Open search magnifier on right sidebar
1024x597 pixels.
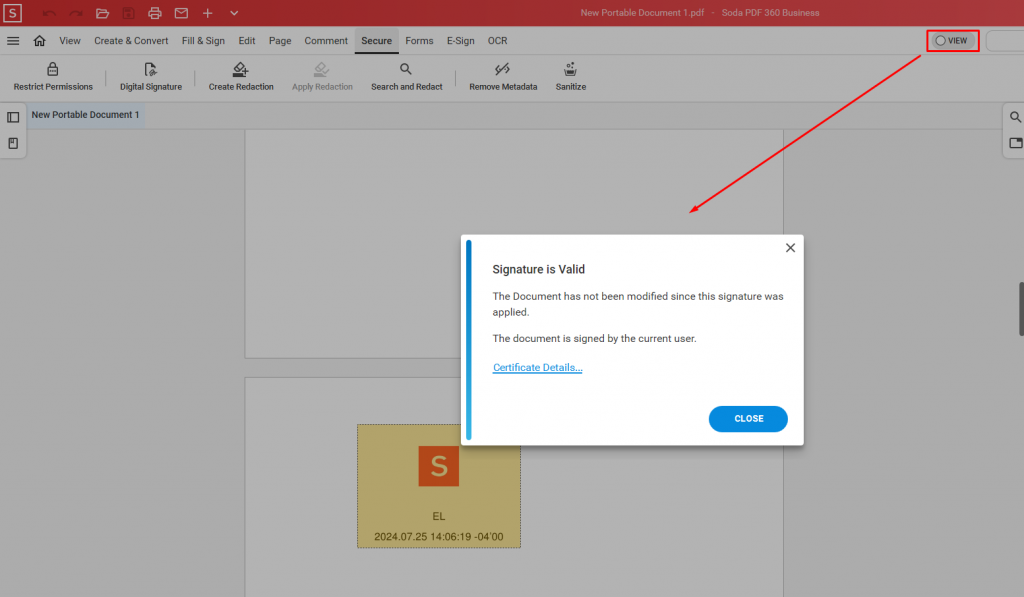1015,117
